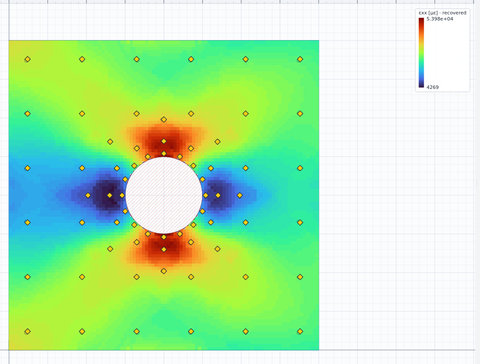Select the hatched circular hole in the plate
Image resolution: width=480 pixels, height=364 pixels.
pos(164,195)
